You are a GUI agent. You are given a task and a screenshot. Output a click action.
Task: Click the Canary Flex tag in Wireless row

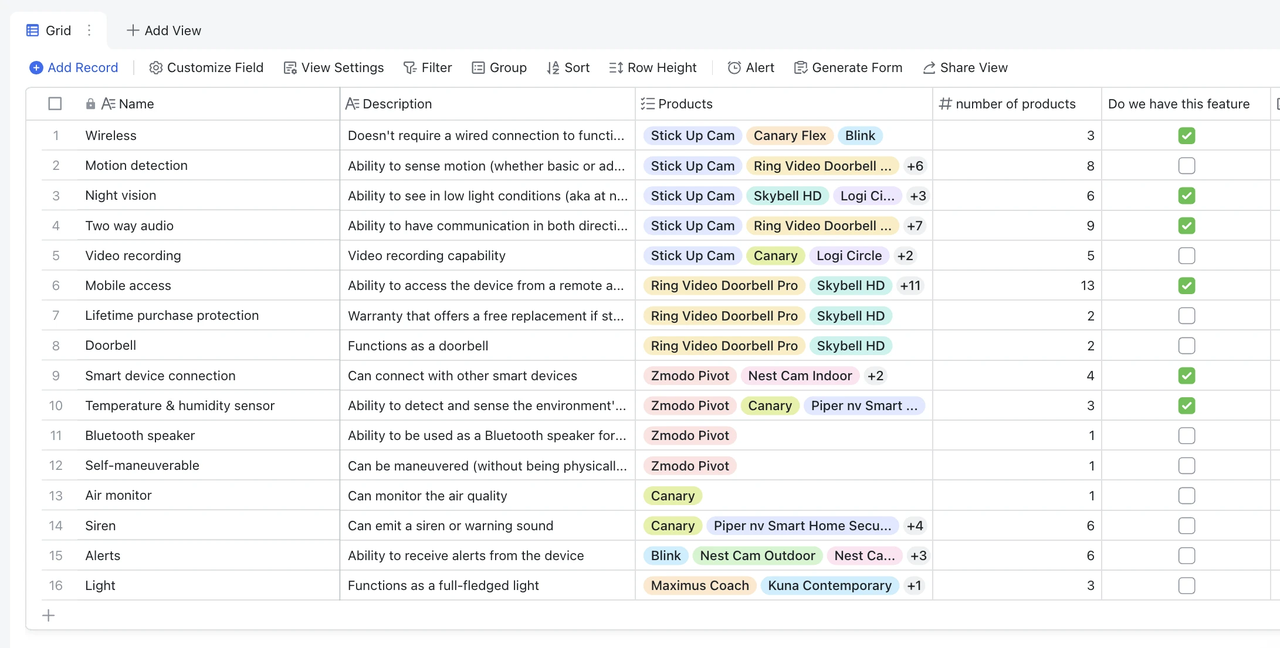click(789, 136)
